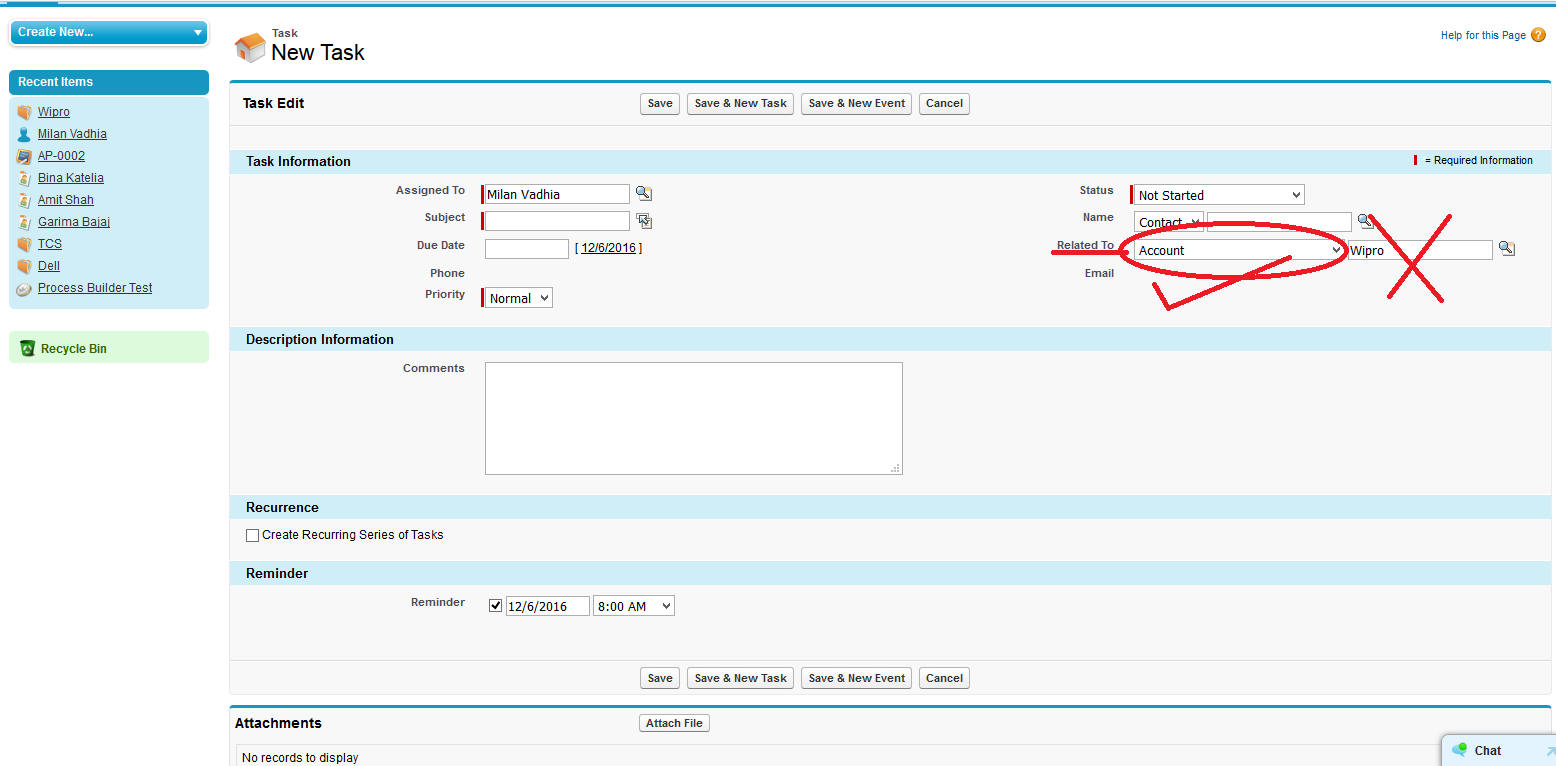This screenshot has width=1556, height=766.
Task: Open the Reminder time dropdown 8:00 AM
Action: click(634, 606)
